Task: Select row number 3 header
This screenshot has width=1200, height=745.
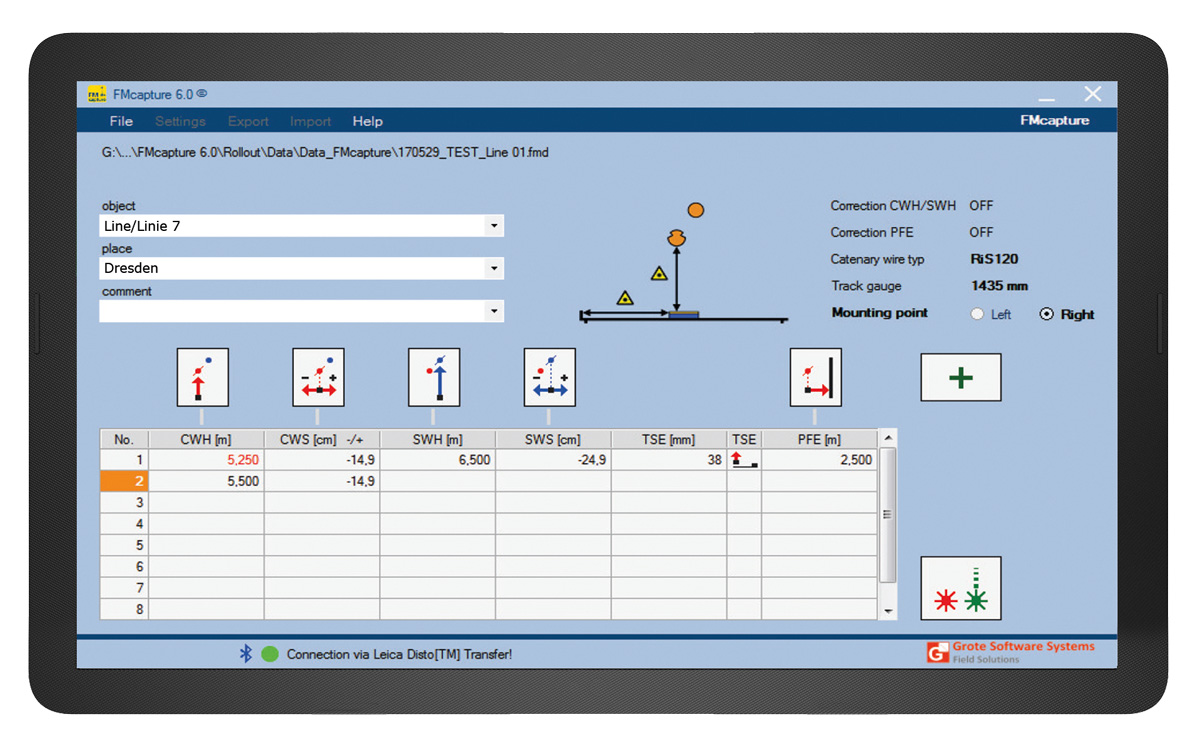Action: pos(124,502)
